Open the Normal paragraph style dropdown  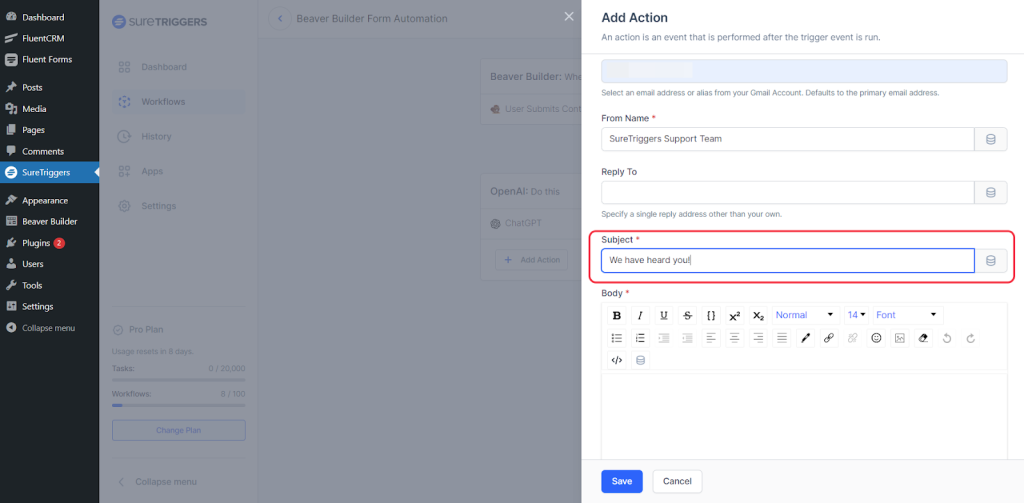point(804,315)
